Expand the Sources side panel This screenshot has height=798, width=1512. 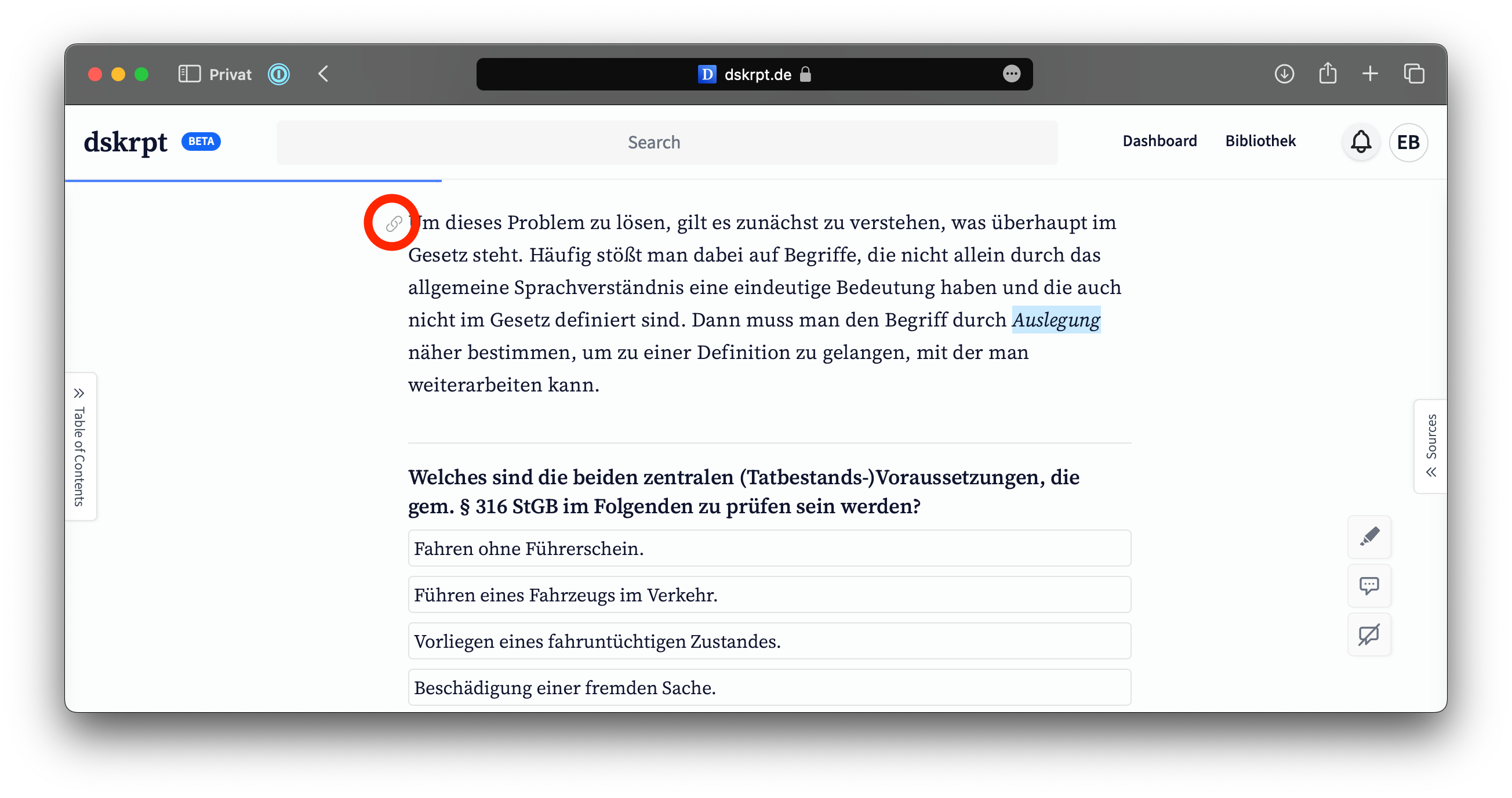1431,447
